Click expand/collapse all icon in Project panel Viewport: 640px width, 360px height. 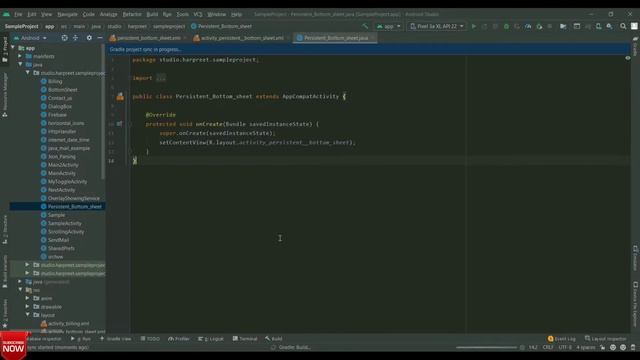tap(76, 38)
